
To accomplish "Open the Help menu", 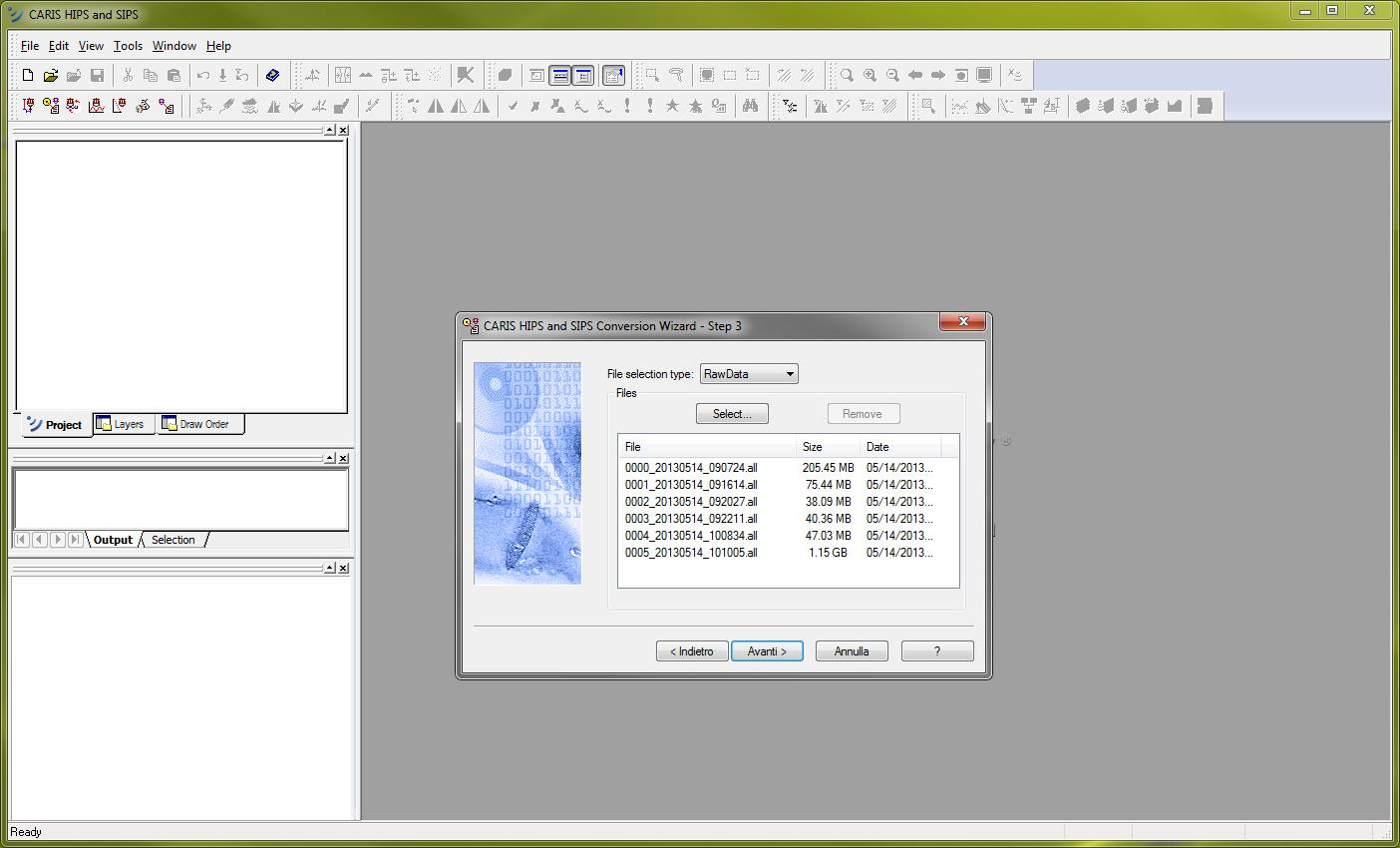I will coord(218,46).
